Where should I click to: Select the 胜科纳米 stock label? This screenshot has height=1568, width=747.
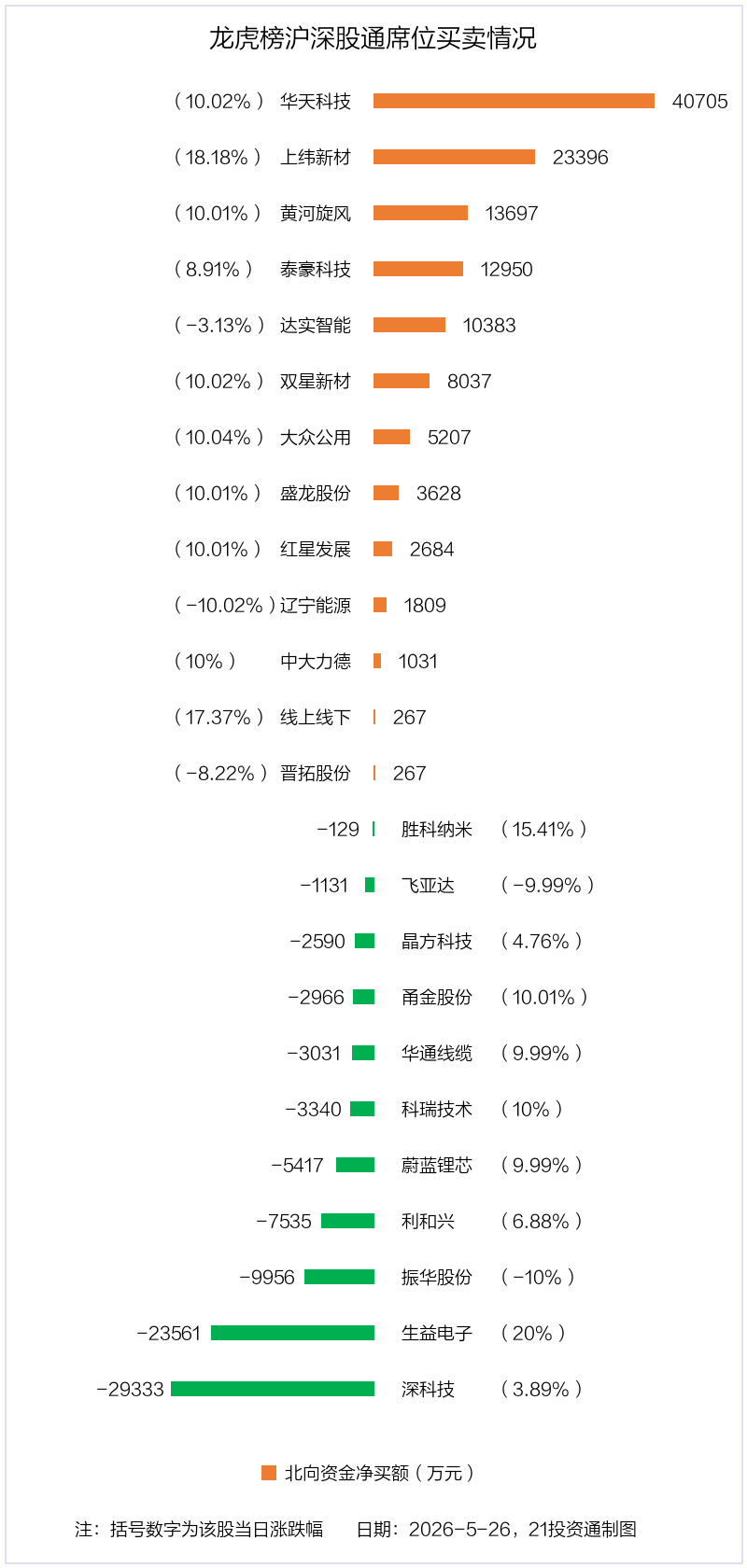point(437,829)
